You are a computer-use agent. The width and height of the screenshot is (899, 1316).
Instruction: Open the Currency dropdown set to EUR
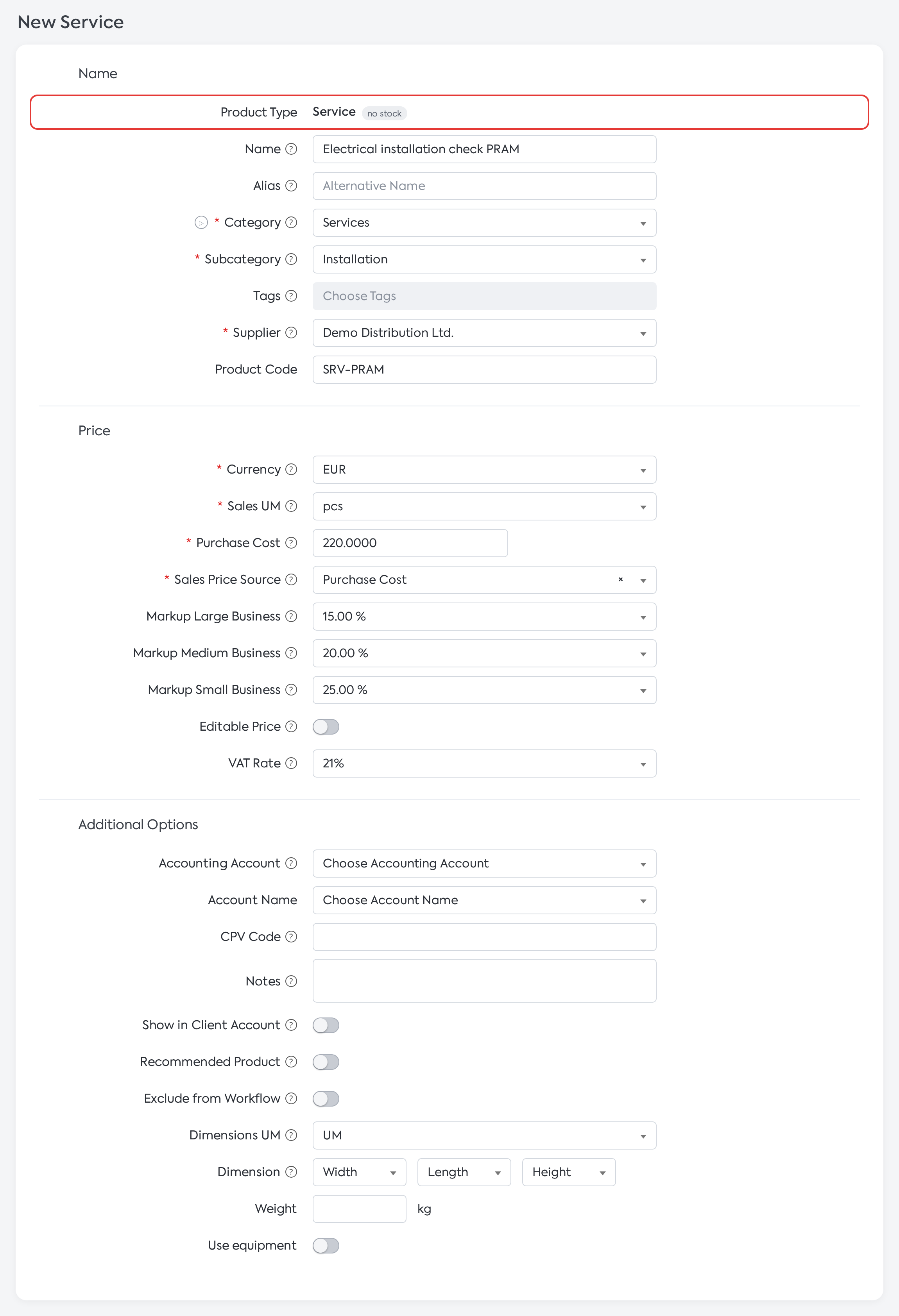pyautogui.click(x=484, y=469)
